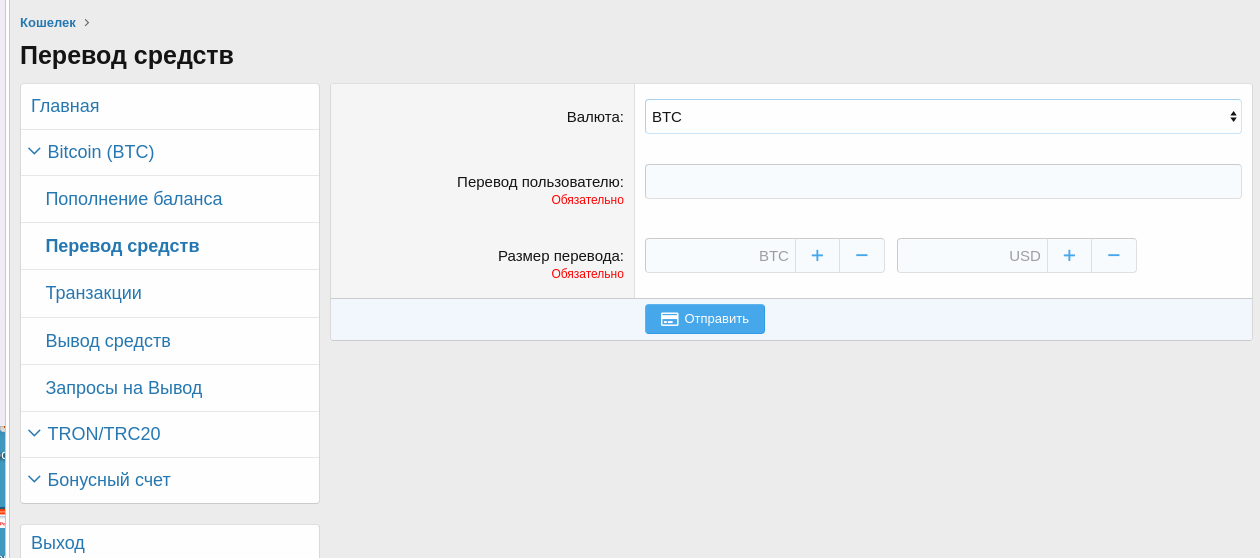Screen dimensions: 1260x558
Task: Focus the Перевод пользователю input field
Action: (x=942, y=181)
